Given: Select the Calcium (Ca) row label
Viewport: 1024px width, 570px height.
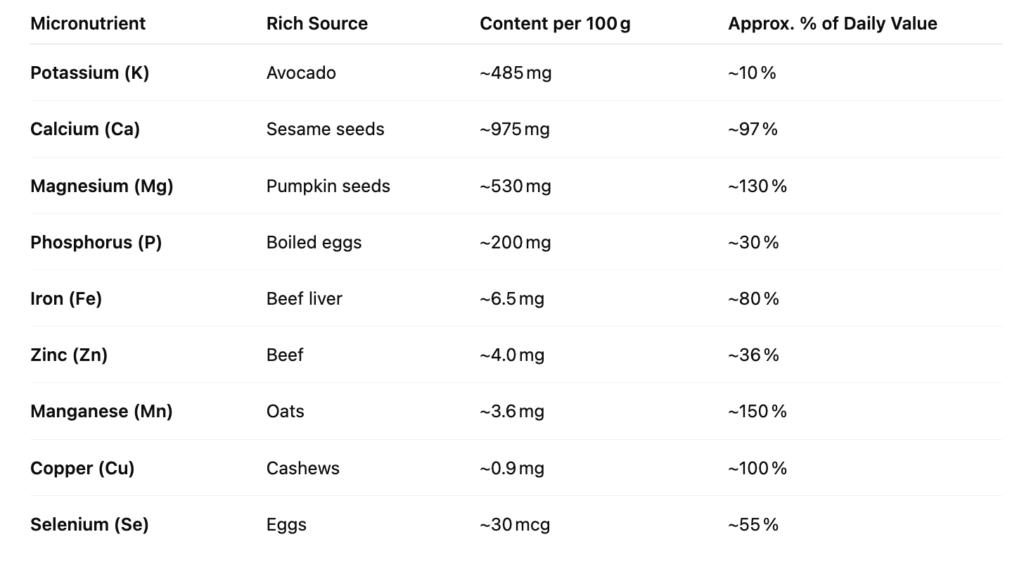Looking at the screenshot, I should [85, 129].
